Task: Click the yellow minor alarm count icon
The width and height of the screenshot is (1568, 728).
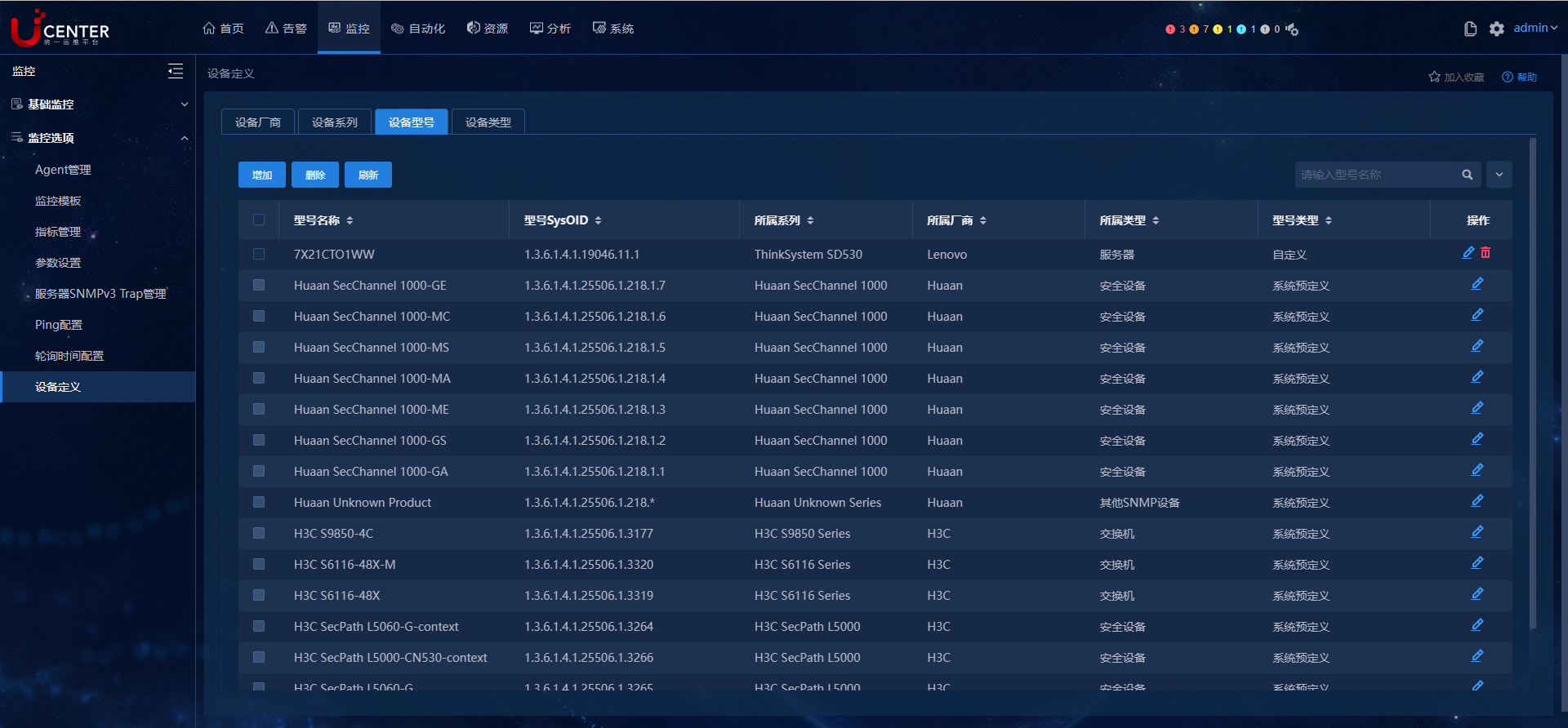Action: pyautogui.click(x=1218, y=29)
